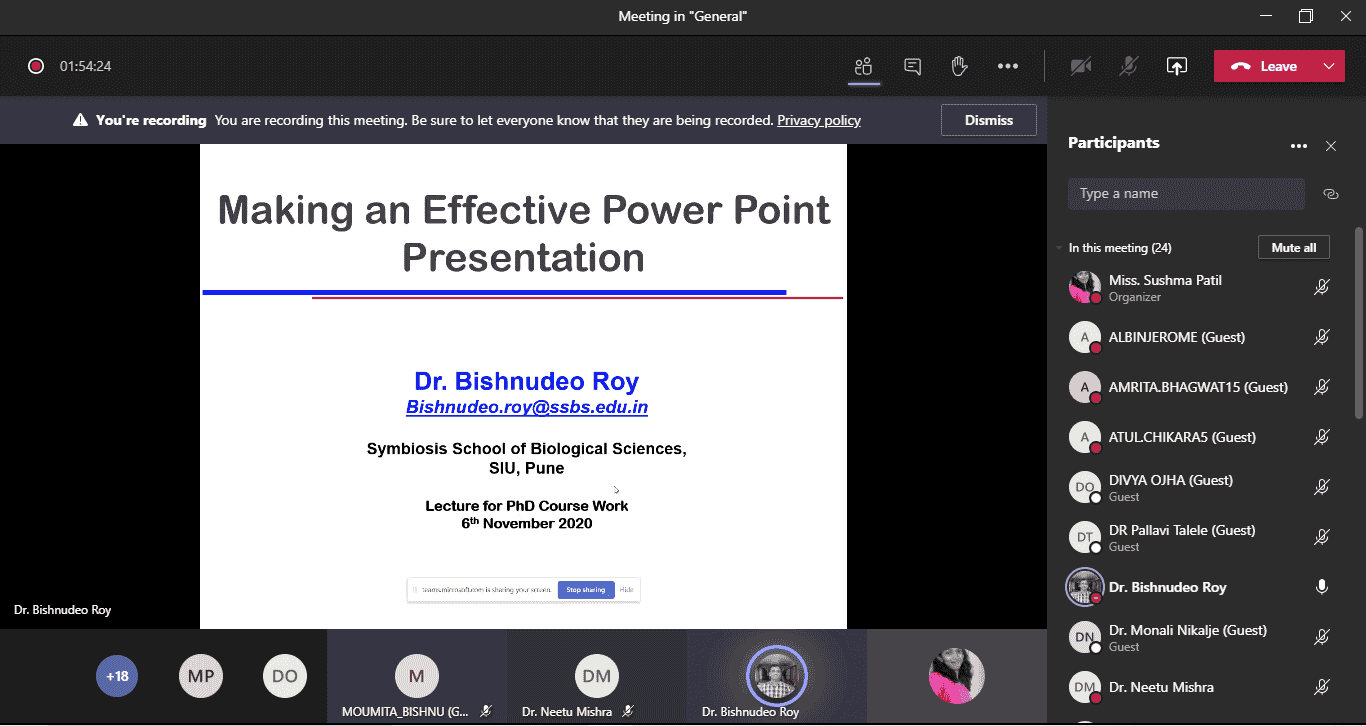Click the Bishnudeo.roy@ssbs.edu.in email link

pyautogui.click(x=527, y=407)
